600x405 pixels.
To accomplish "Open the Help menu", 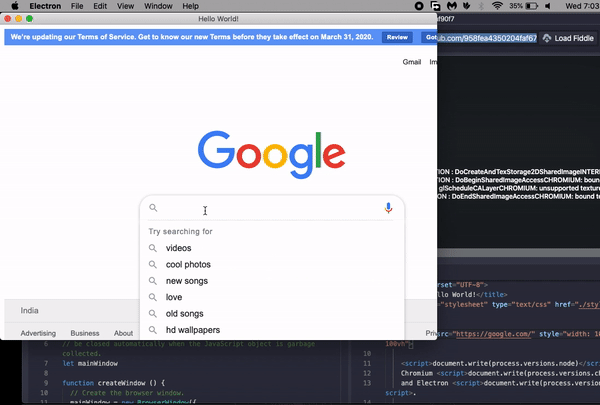I will pos(190,6).
